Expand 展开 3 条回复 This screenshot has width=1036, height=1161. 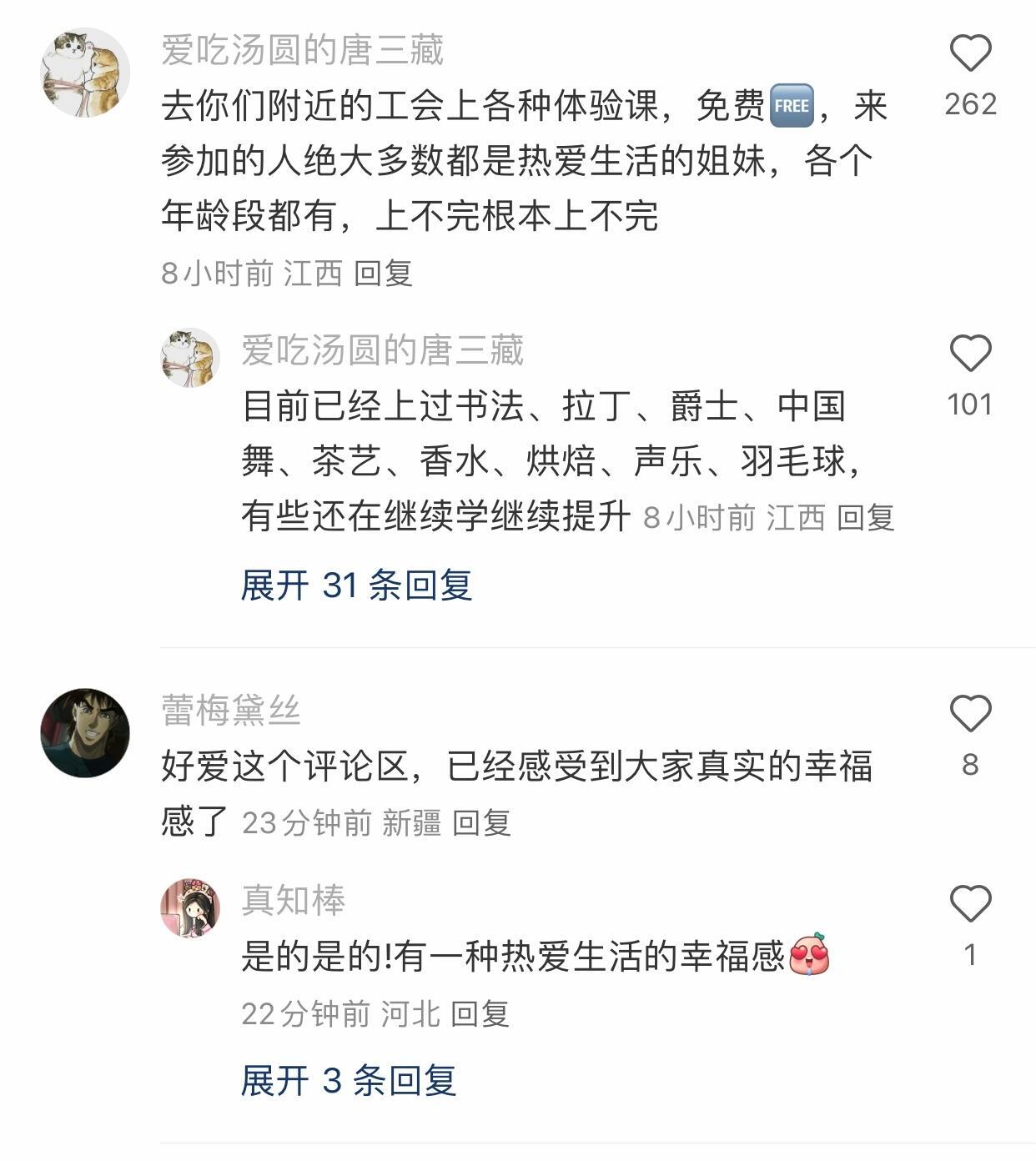tap(349, 1081)
